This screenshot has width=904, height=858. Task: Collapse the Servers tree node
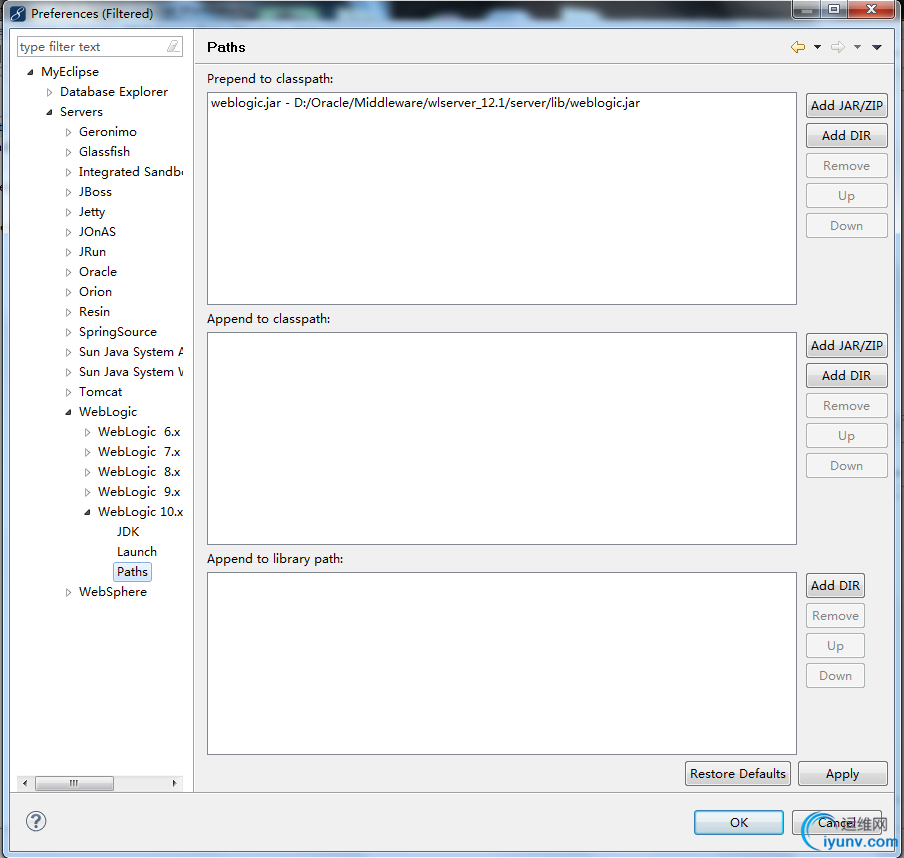pyautogui.click(x=50, y=112)
